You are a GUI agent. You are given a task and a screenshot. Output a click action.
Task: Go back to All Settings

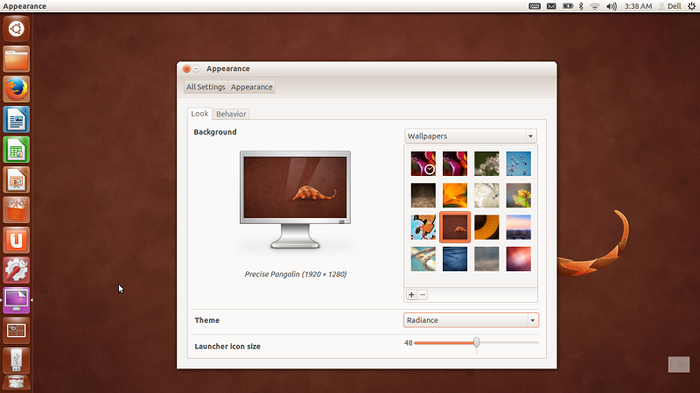[206, 87]
